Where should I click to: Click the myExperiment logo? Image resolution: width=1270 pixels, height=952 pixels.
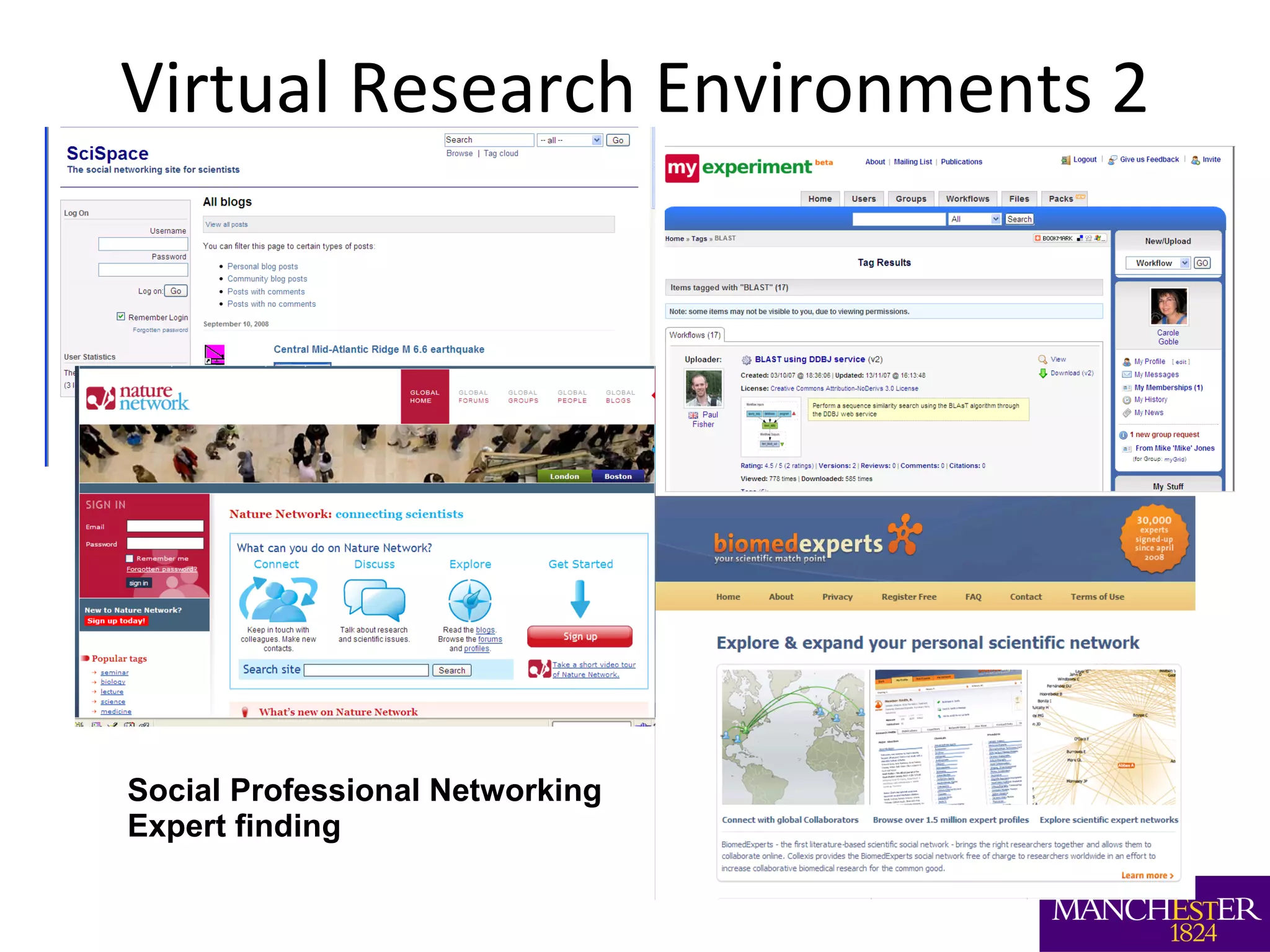[x=749, y=167]
